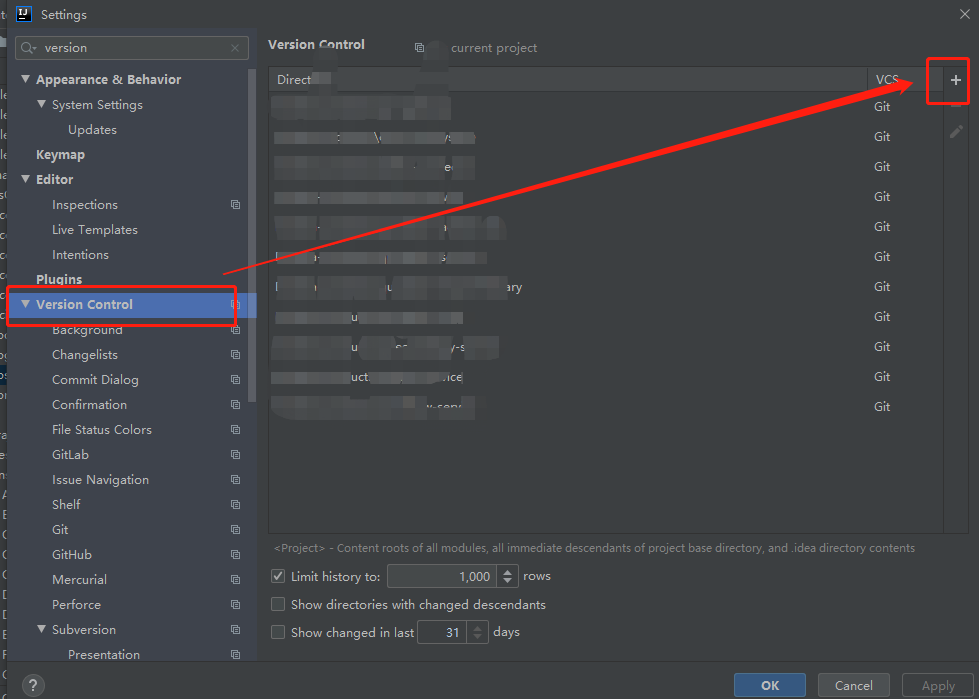Open Mercurial settings page
The height and width of the screenshot is (699, 979).
click(x=79, y=579)
